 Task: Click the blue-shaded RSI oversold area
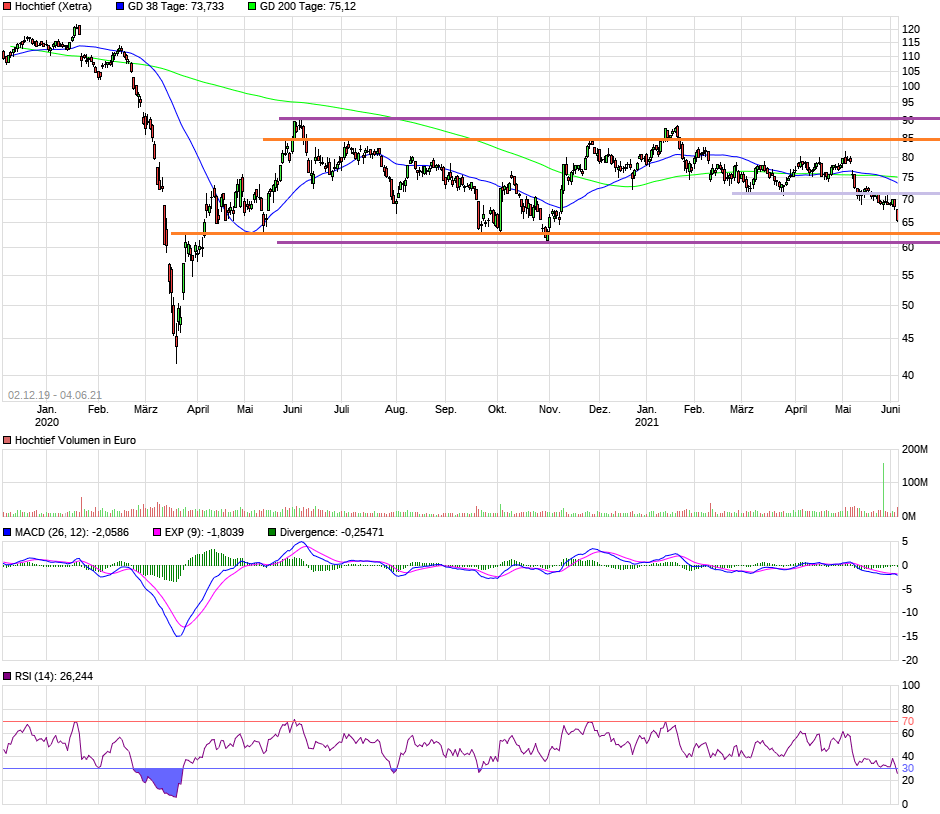(x=162, y=781)
